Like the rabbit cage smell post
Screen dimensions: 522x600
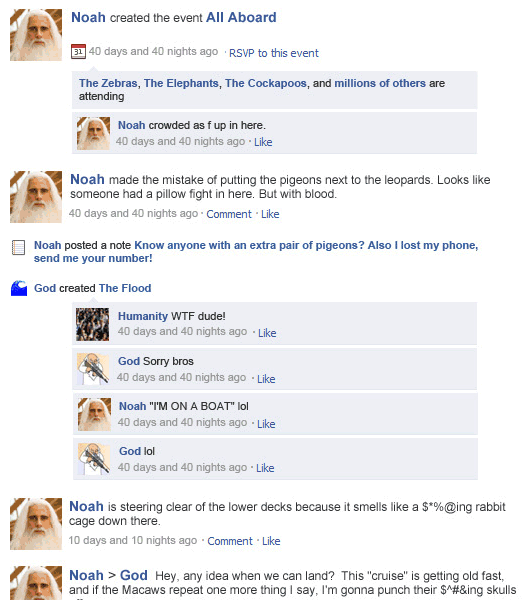click(271, 541)
